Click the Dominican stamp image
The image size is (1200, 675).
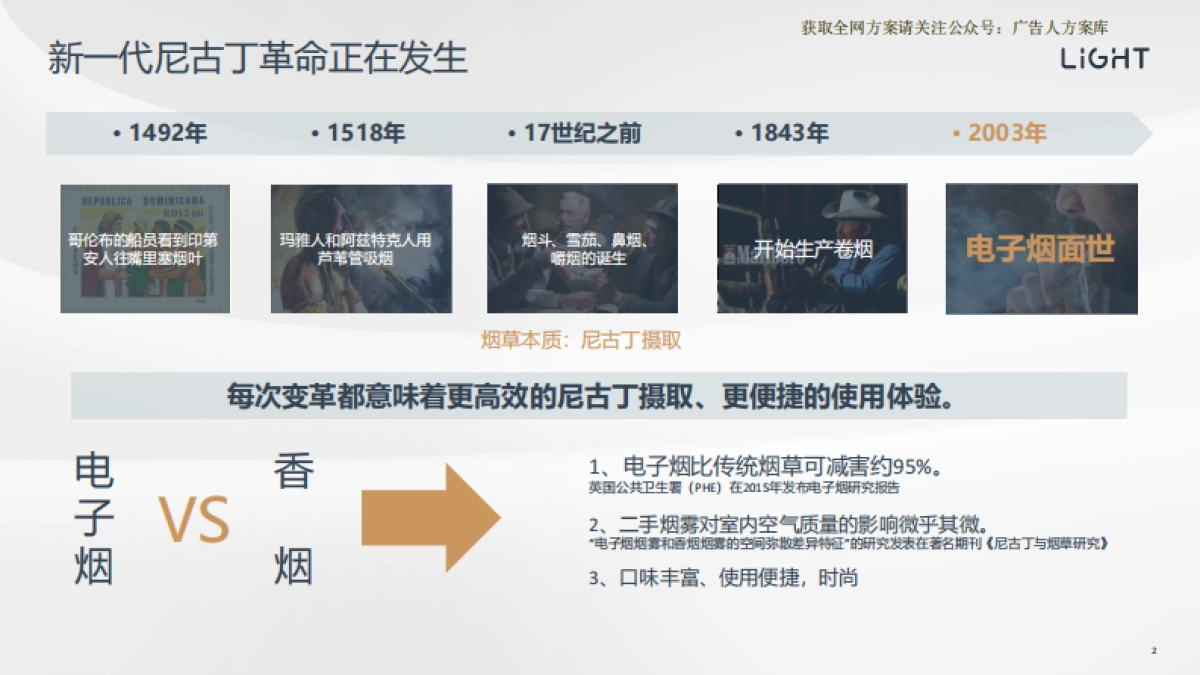pos(145,248)
